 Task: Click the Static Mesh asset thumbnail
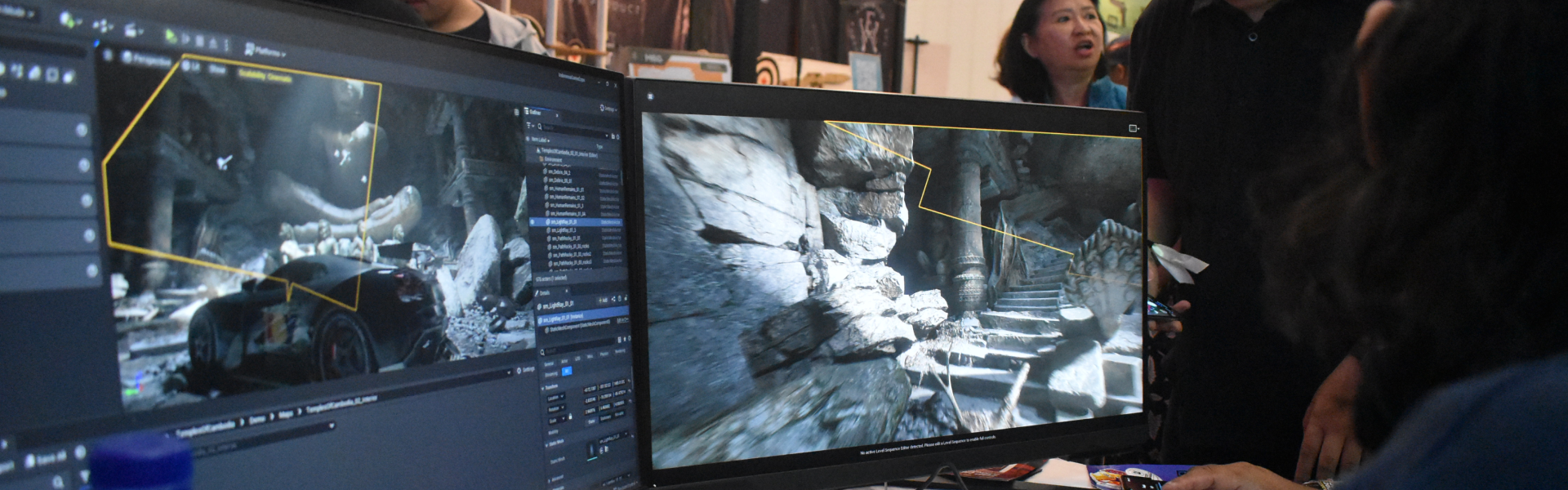click(593, 451)
